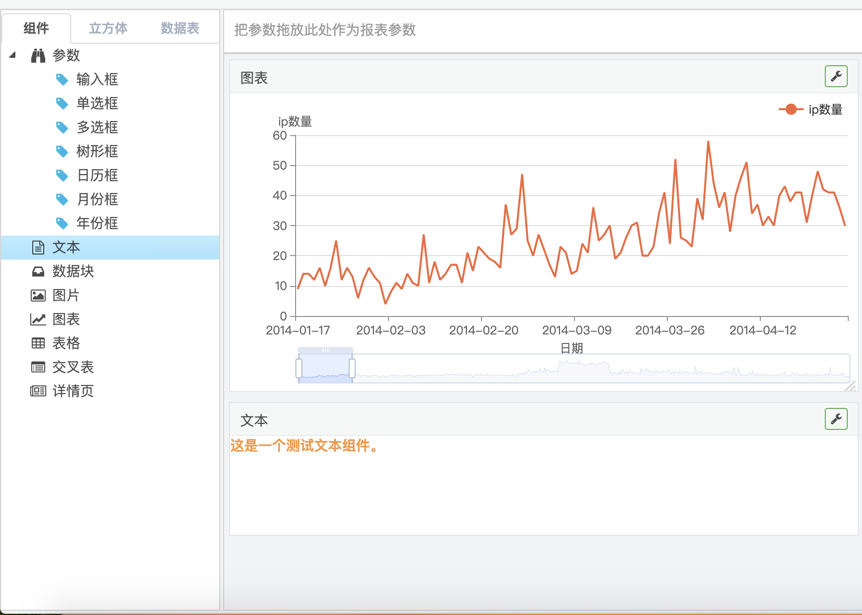Viewport: 862px width, 615px height.
Task: Open the wrench settings for 图表 panel
Action: click(x=836, y=77)
